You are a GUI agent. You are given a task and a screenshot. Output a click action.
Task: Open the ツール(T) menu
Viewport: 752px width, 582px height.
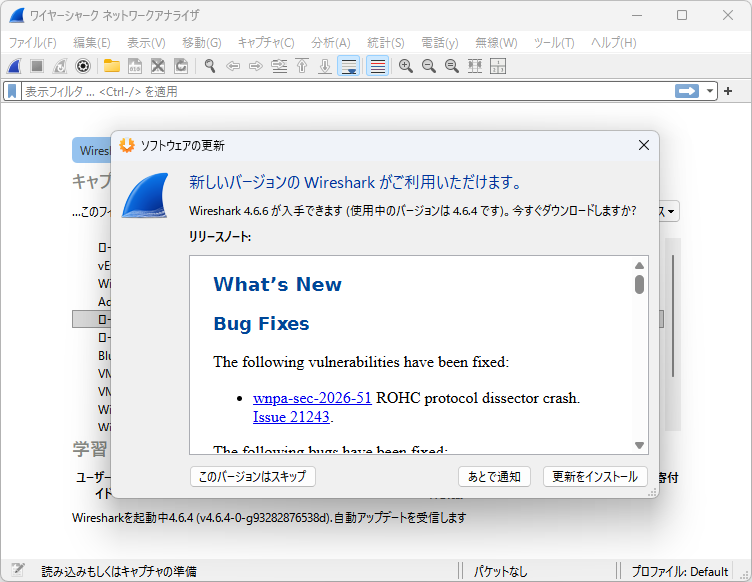click(554, 43)
